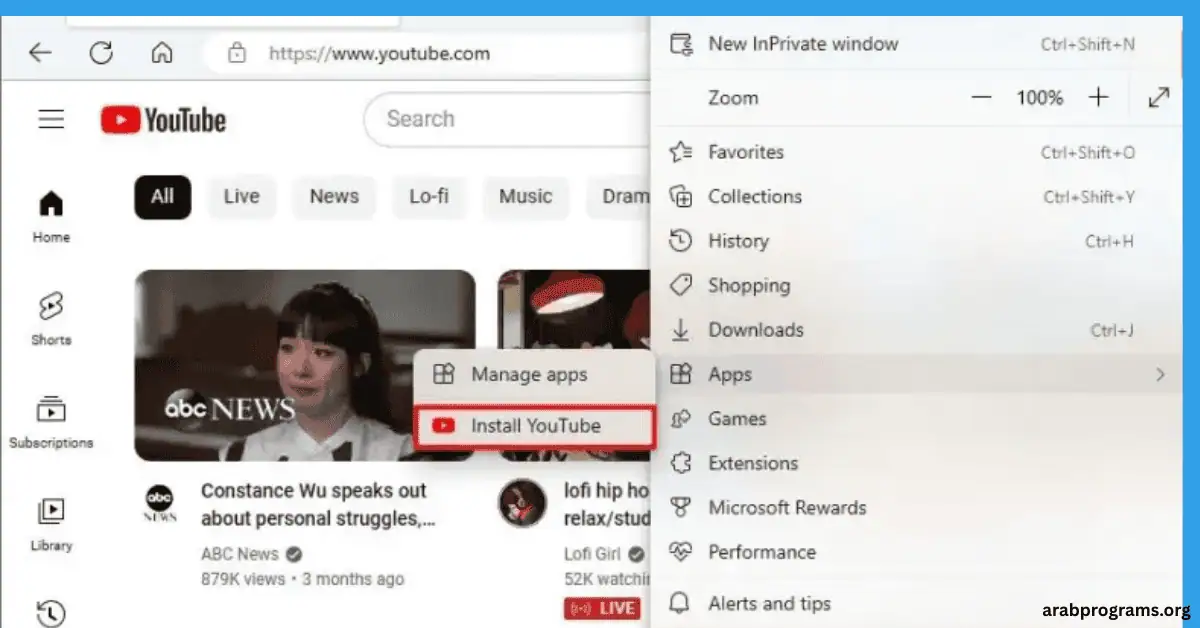Viewport: 1200px width, 628px height.
Task: Decrease zoom with the minus button
Action: coord(981,98)
